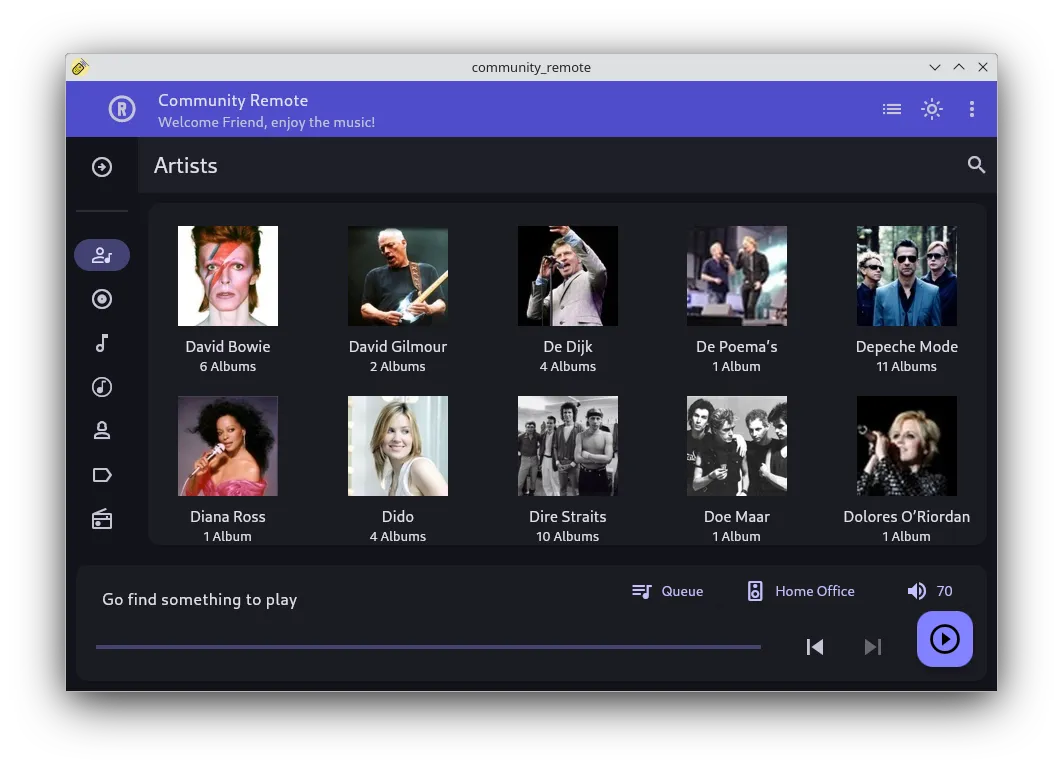This screenshot has width=1063, height=769.
Task: Click the circled music note sidebar icon
Action: pyautogui.click(x=102, y=387)
